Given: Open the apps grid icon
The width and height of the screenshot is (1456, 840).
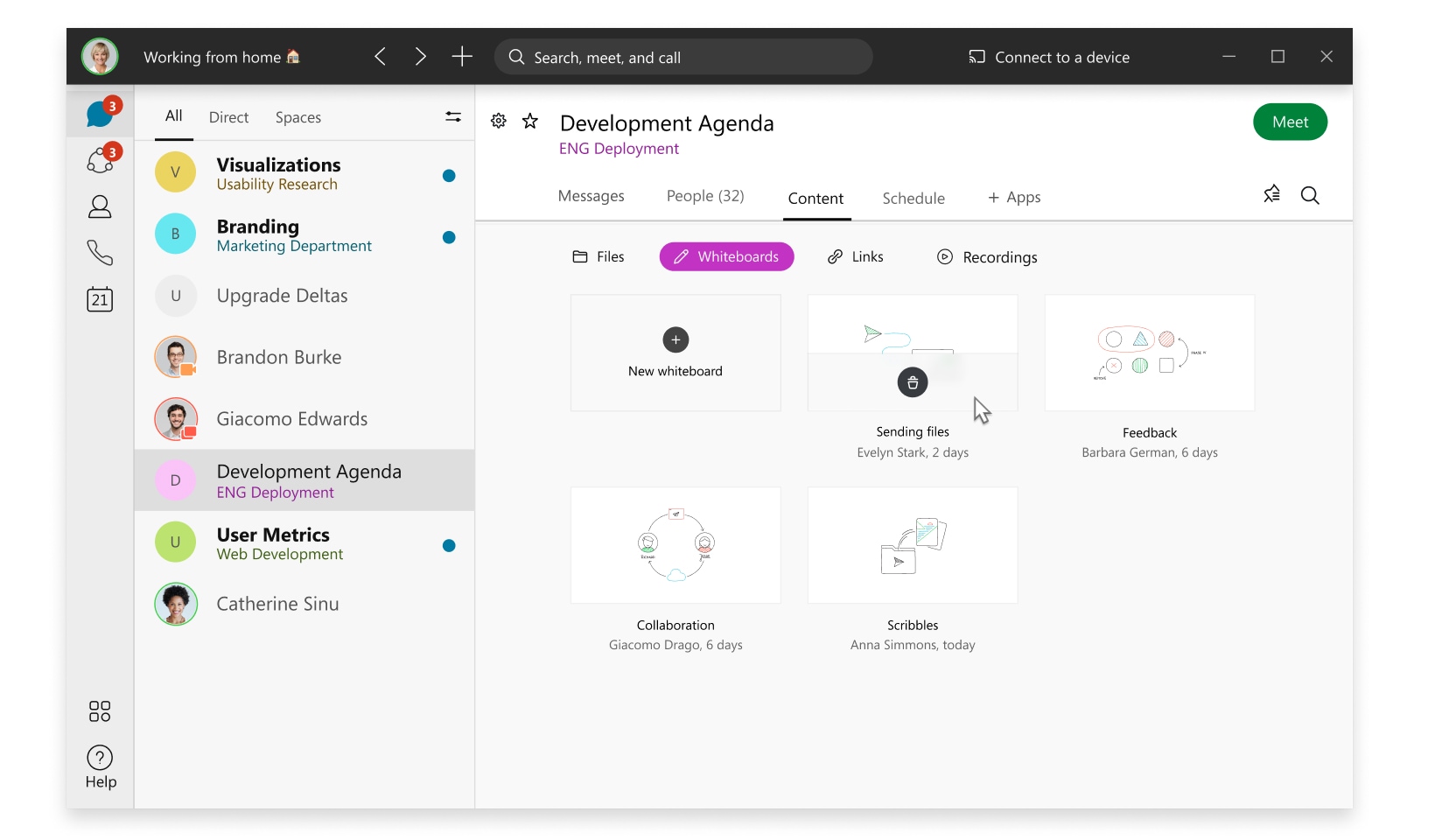Looking at the screenshot, I should click(100, 711).
